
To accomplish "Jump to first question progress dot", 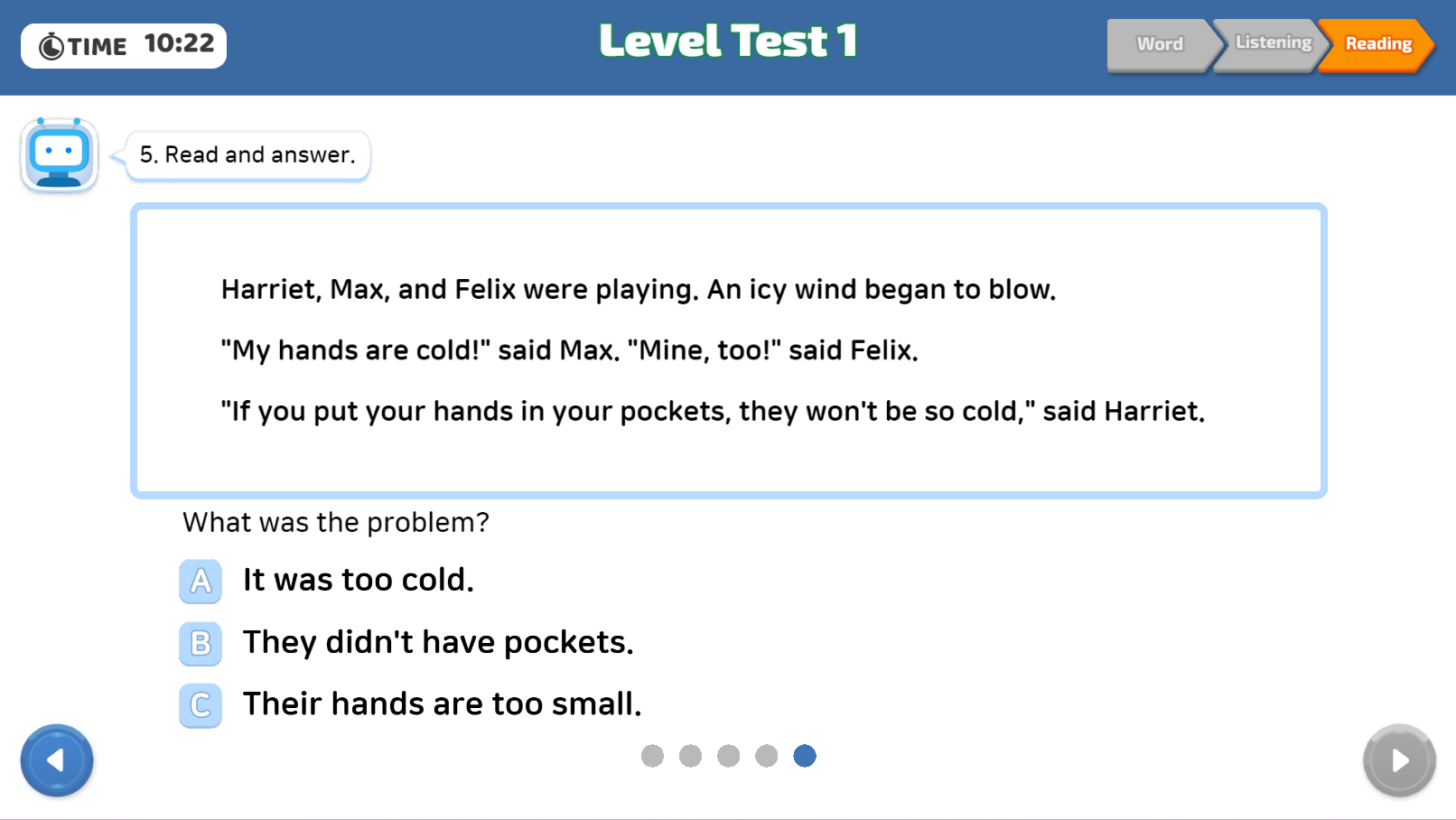I will [x=652, y=756].
